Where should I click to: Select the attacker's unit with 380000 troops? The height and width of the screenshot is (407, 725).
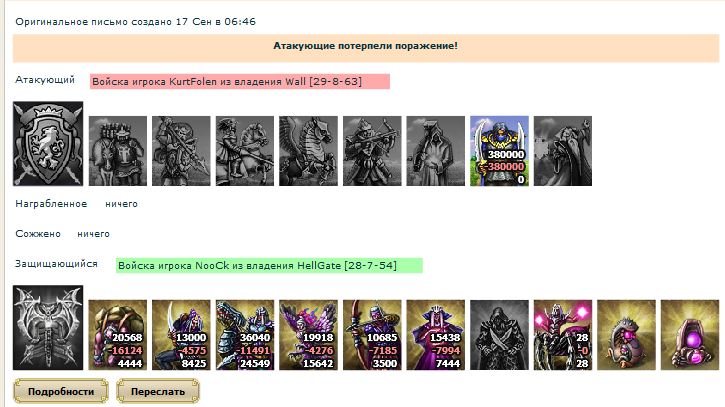499,151
